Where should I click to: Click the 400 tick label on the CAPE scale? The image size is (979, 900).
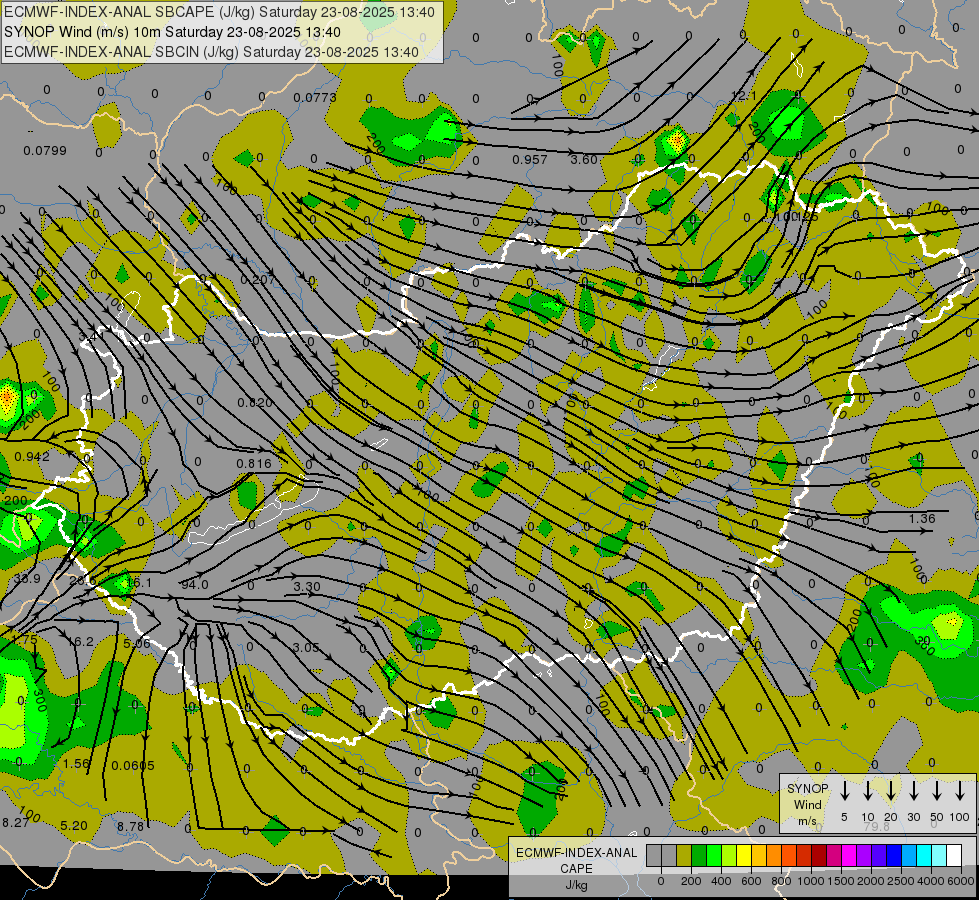click(x=721, y=881)
